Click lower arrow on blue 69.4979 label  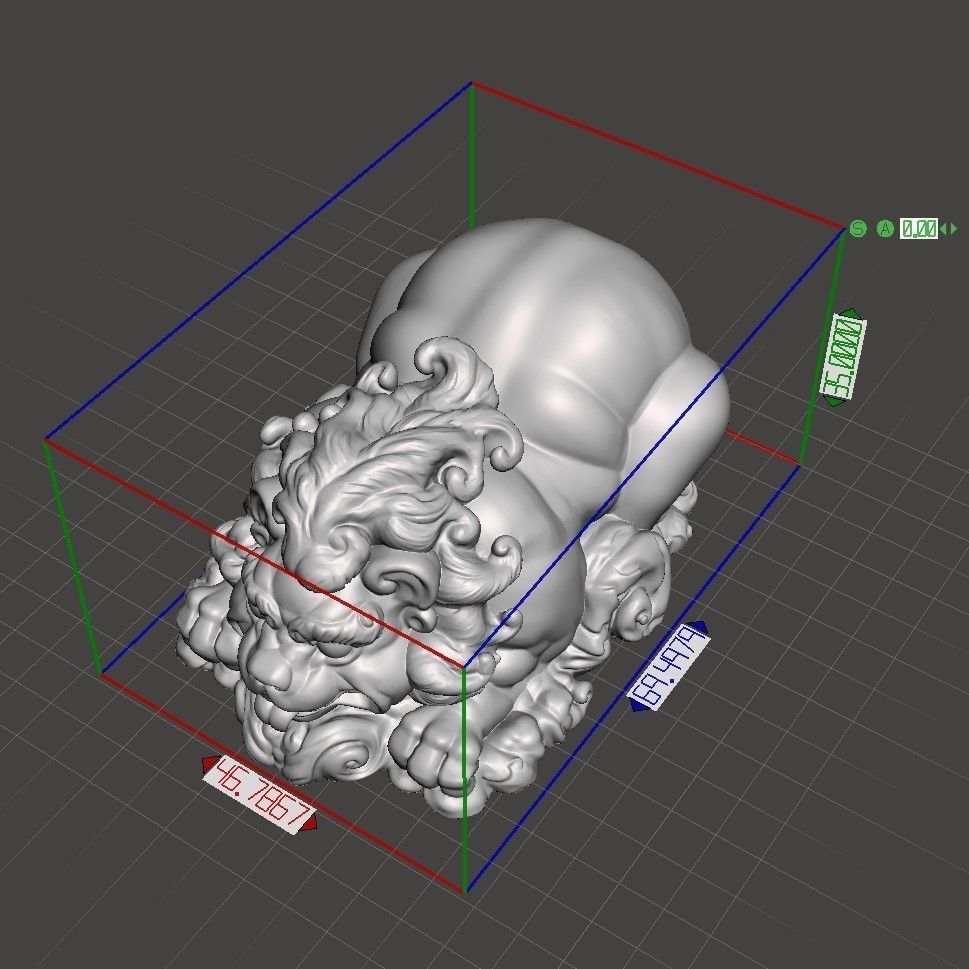pyautogui.click(x=638, y=704)
